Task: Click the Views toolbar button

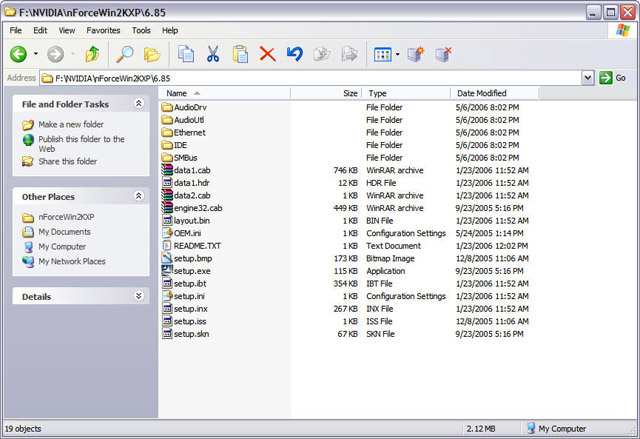Action: pos(382,54)
